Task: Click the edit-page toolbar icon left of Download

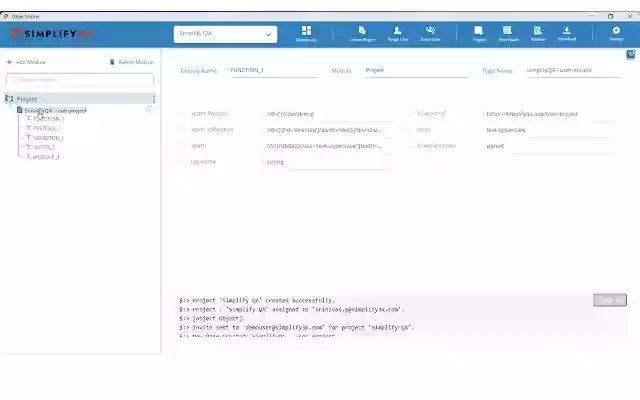Action: pos(538,33)
